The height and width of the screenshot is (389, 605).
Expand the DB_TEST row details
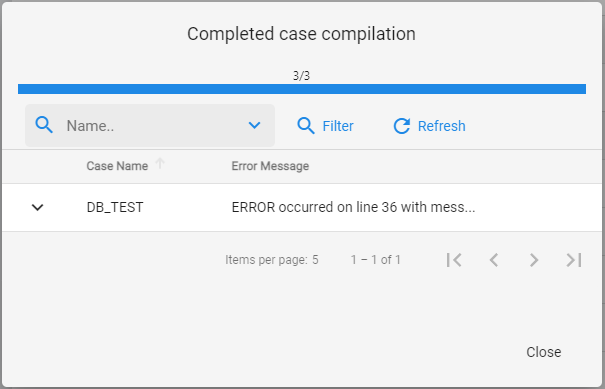(x=37, y=207)
